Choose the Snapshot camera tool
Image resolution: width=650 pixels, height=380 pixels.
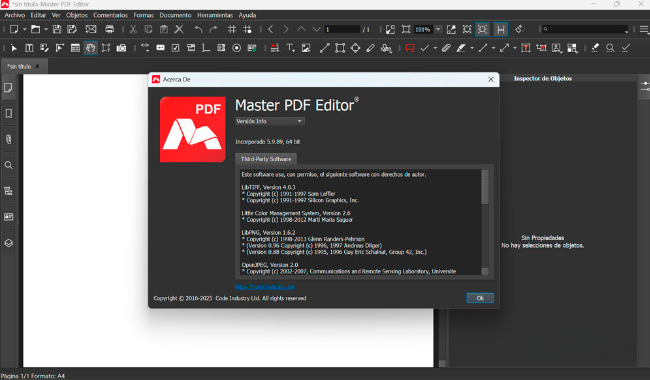121,48
